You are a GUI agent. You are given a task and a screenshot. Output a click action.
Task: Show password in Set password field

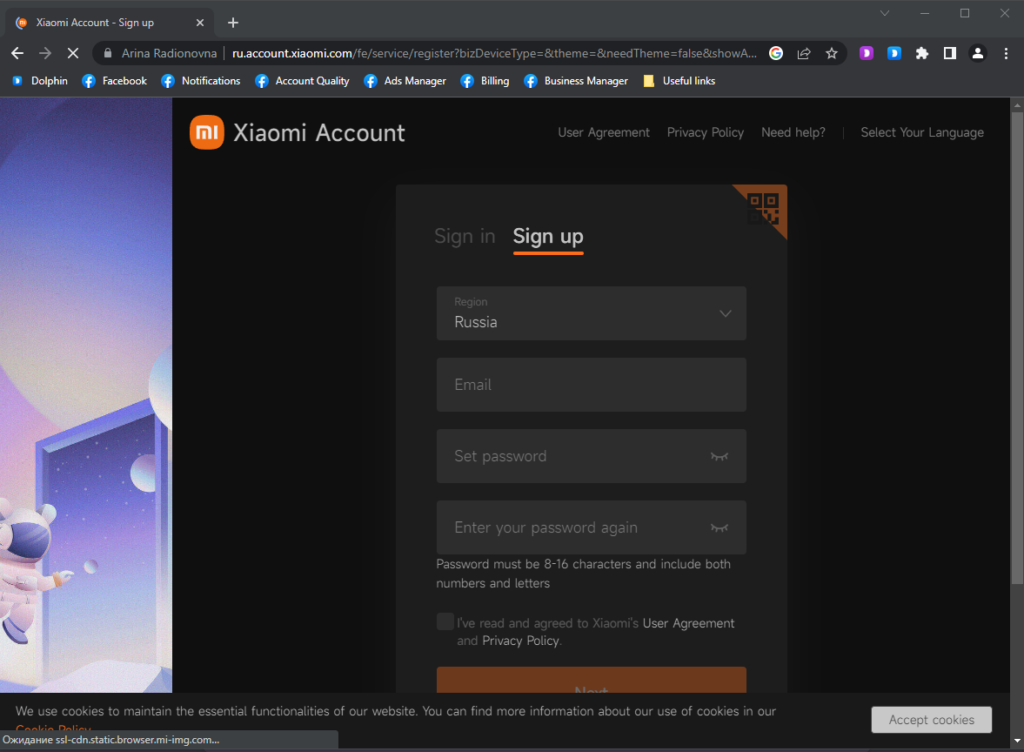(719, 456)
